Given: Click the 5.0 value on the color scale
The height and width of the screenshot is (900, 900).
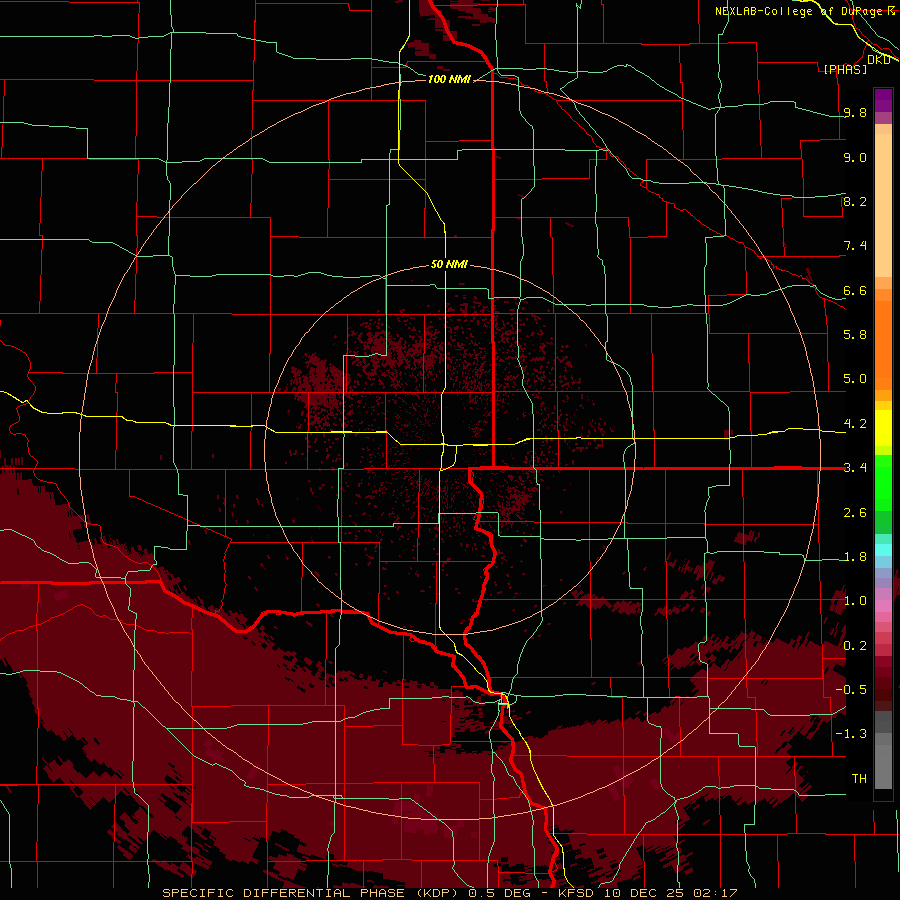Looking at the screenshot, I should tap(855, 379).
